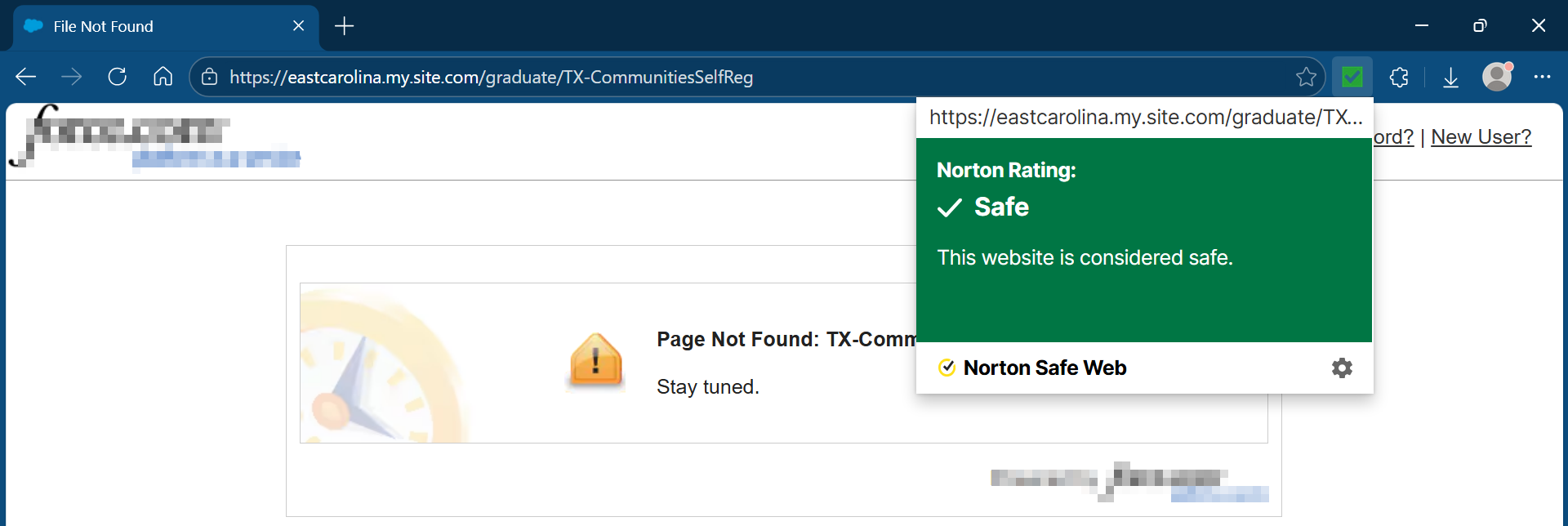Open the user profile avatar

(1497, 77)
